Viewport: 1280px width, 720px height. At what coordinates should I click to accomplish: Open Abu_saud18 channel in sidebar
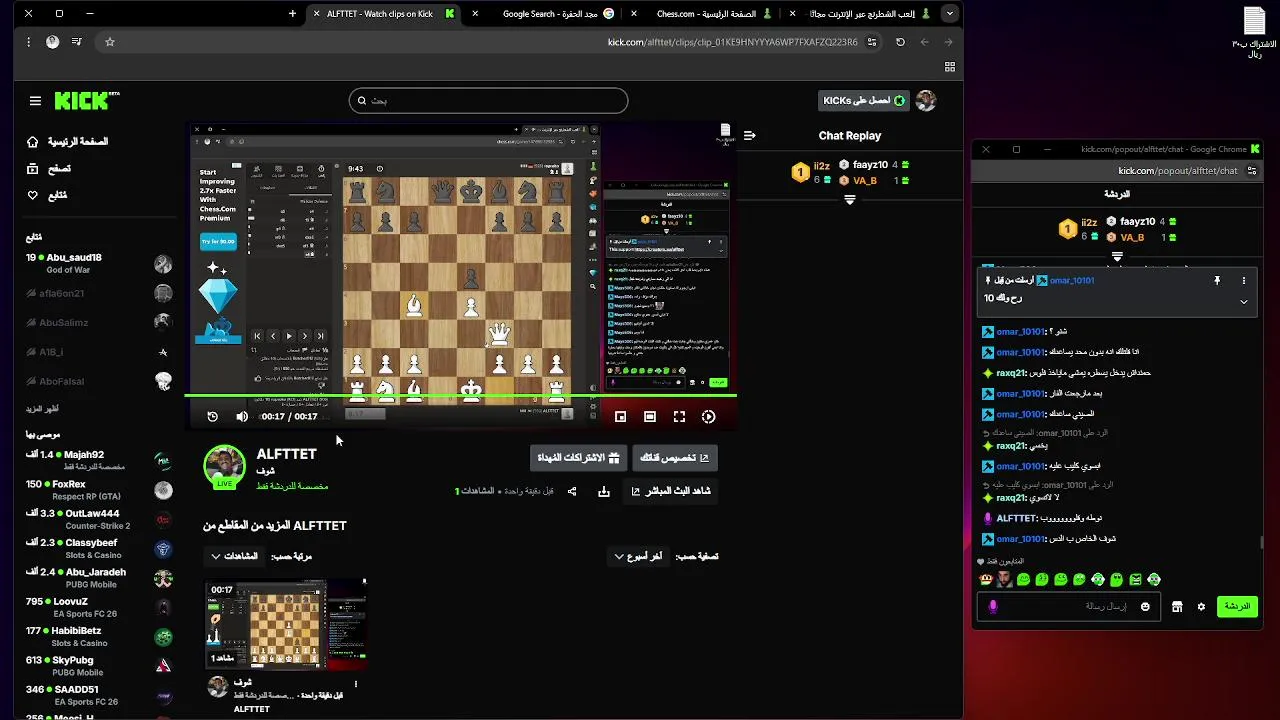[99, 264]
